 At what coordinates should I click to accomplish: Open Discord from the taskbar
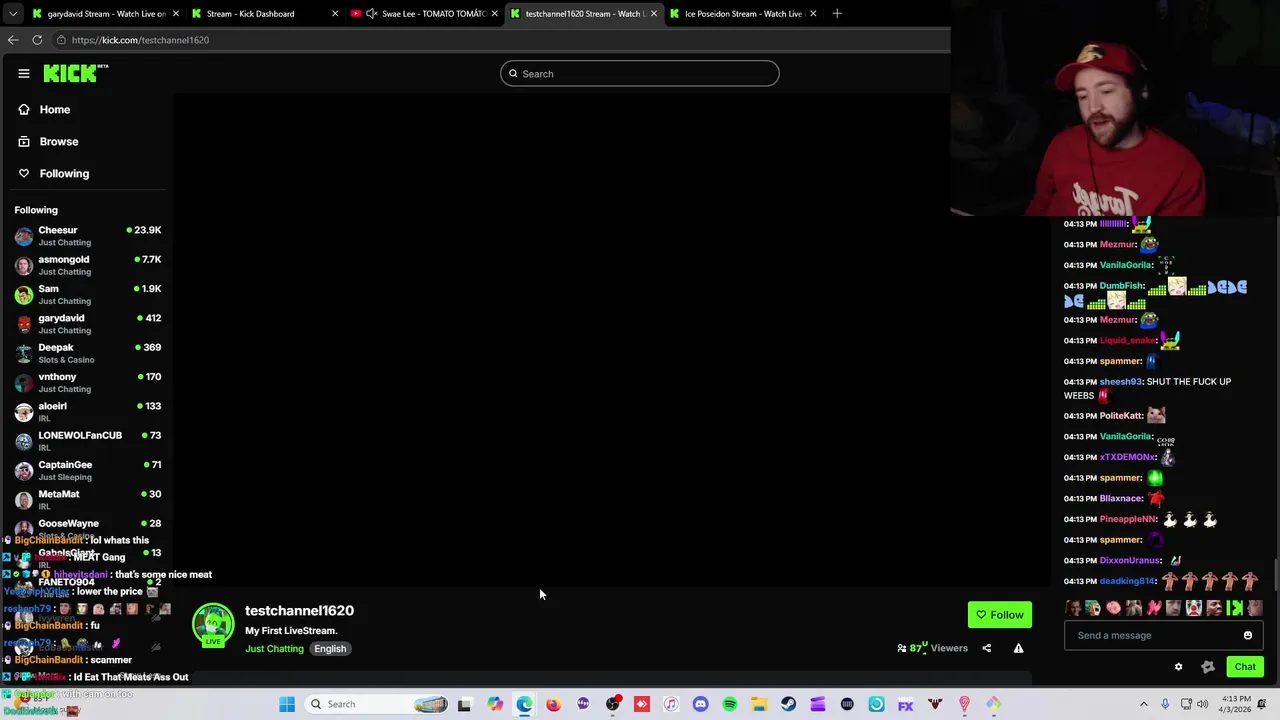point(700,704)
